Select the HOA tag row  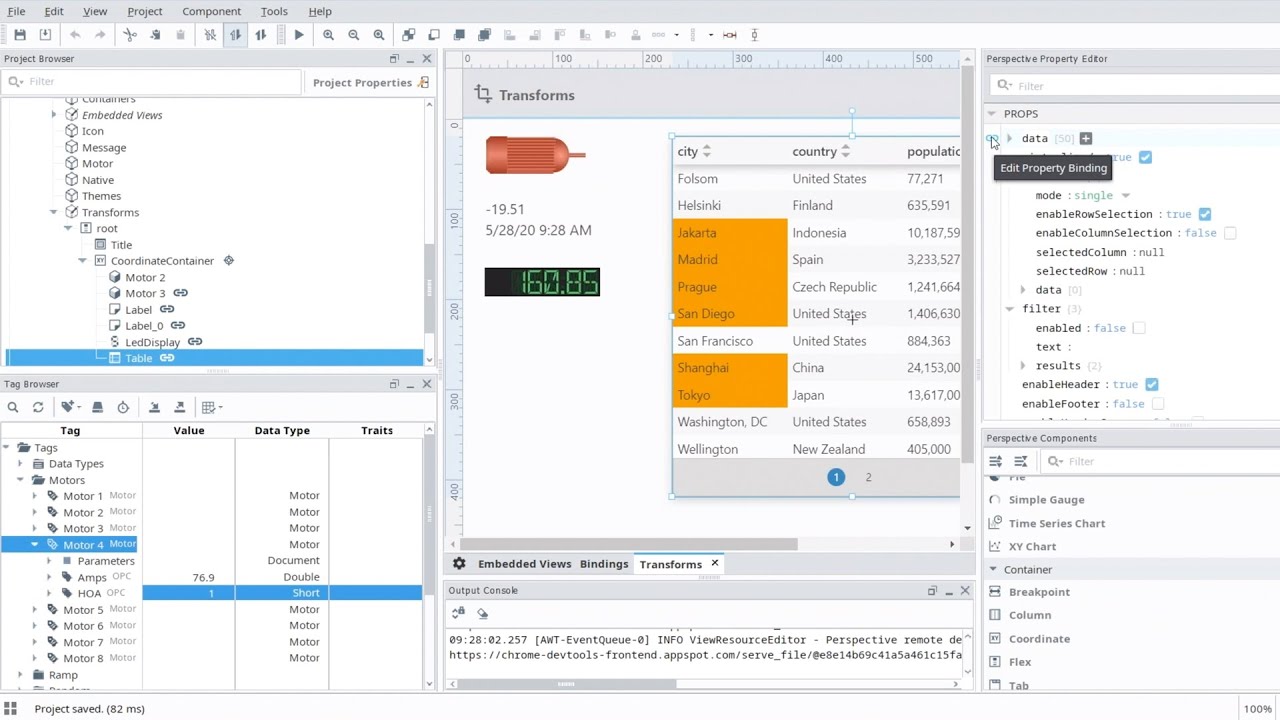(x=211, y=593)
